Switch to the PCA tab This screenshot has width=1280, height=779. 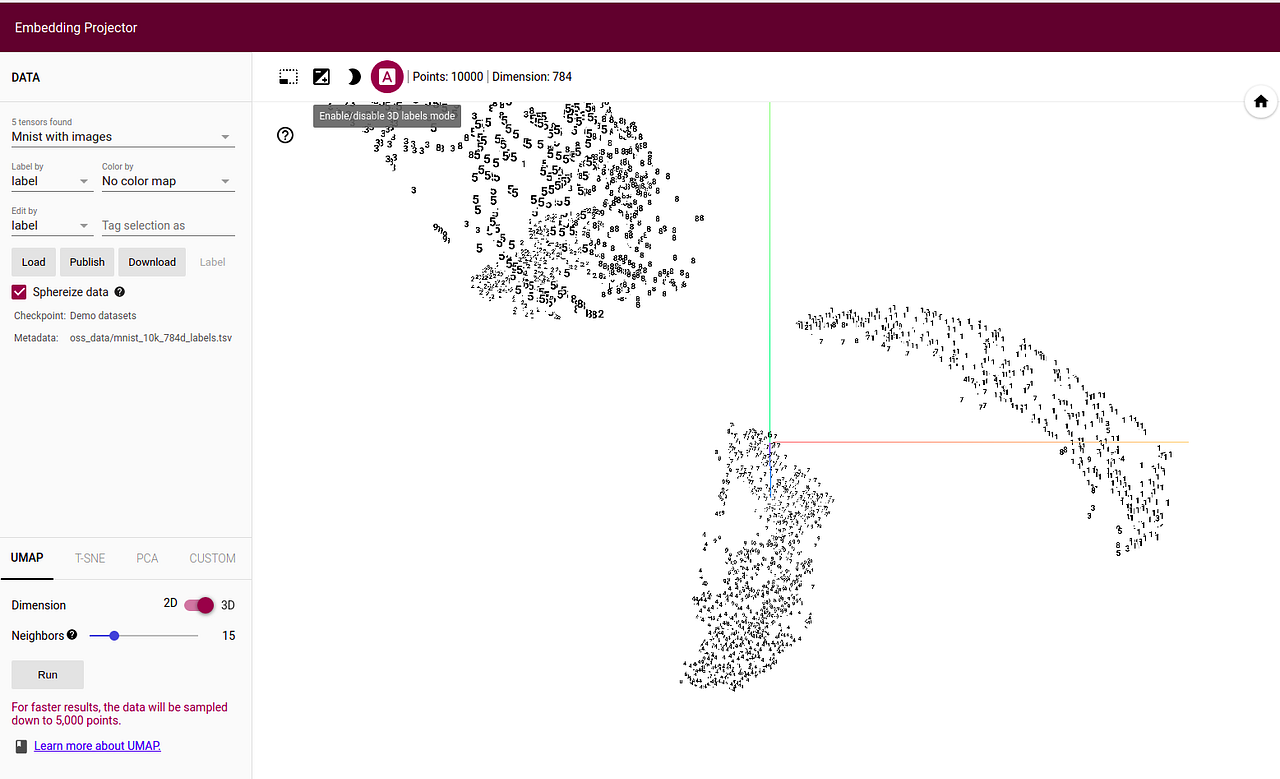(146, 558)
